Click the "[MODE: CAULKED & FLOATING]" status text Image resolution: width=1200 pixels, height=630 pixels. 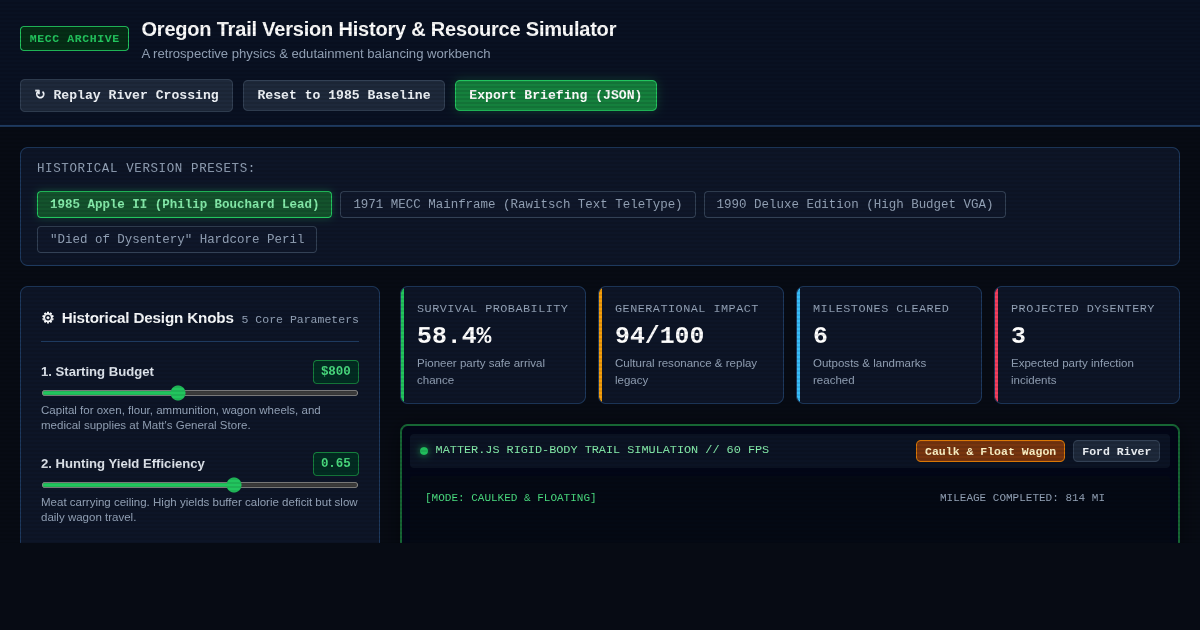[x=511, y=498]
